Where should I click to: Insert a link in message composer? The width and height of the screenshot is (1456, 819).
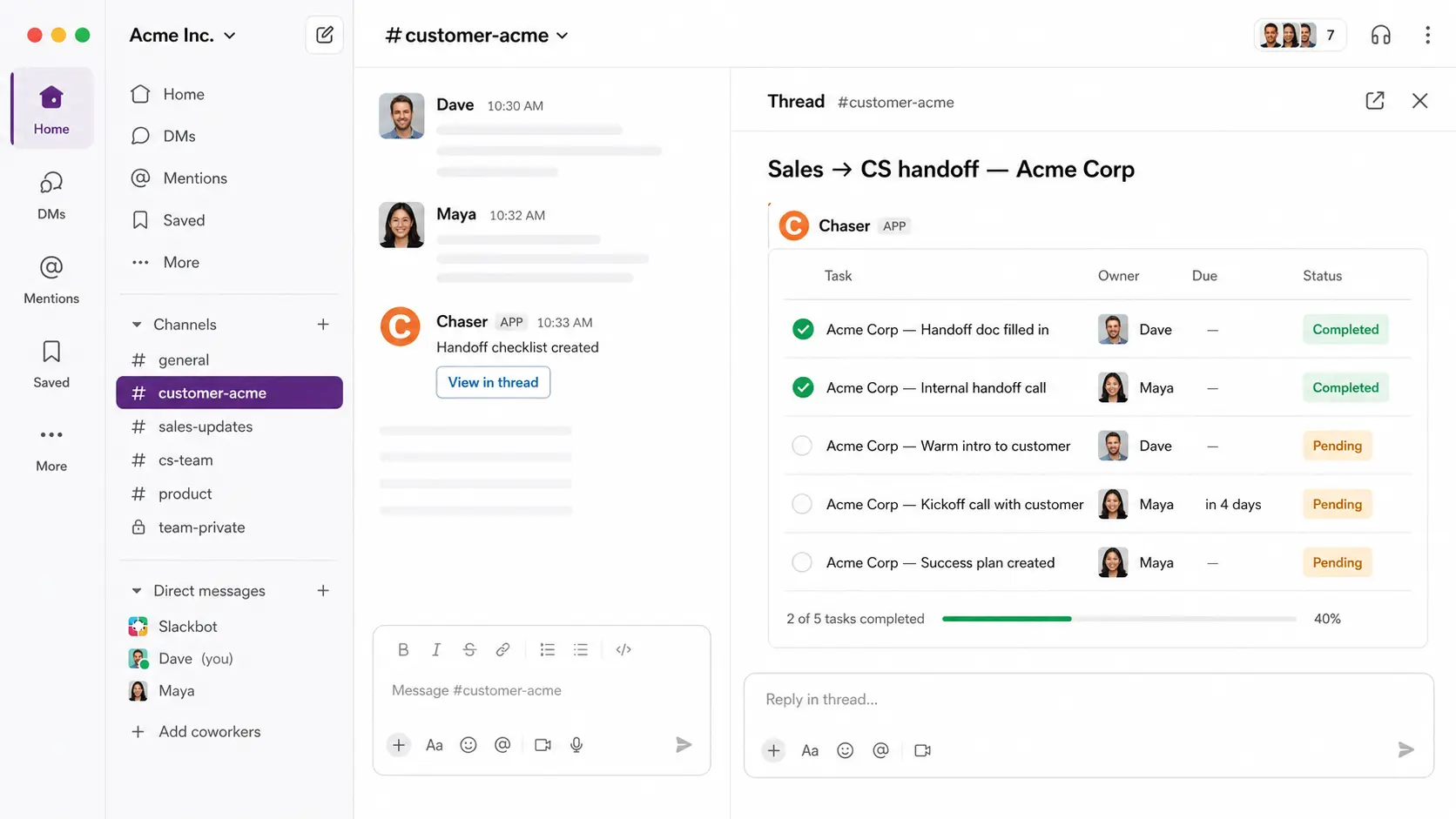(x=502, y=649)
